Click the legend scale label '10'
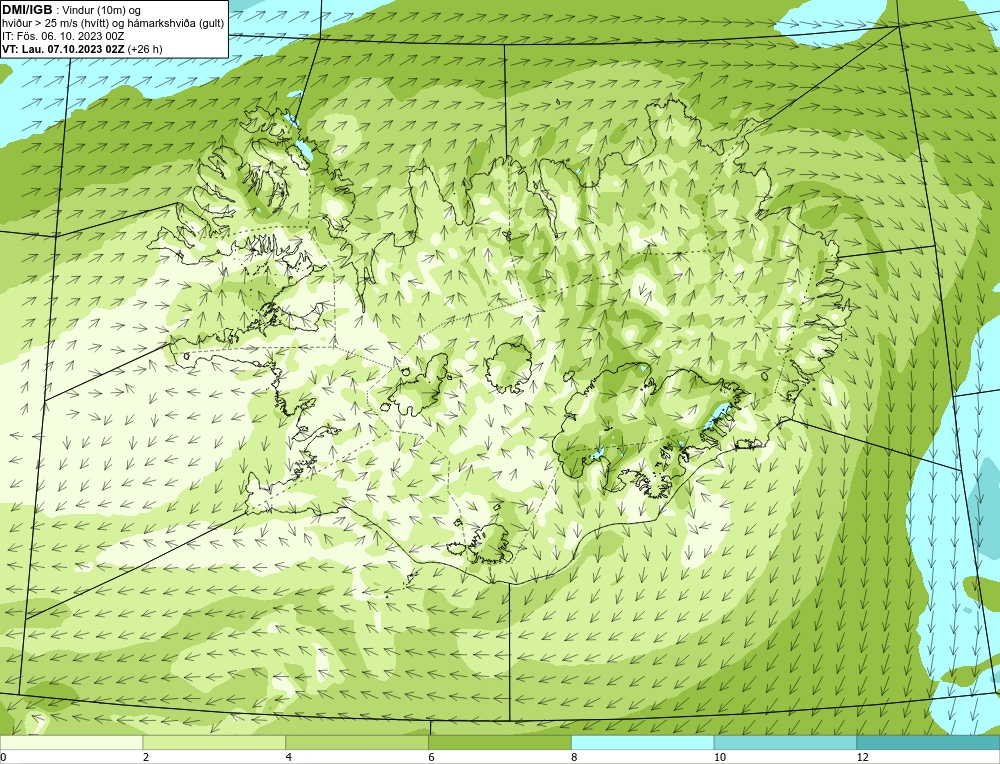Viewport: 1000px width, 764px height. [720, 758]
